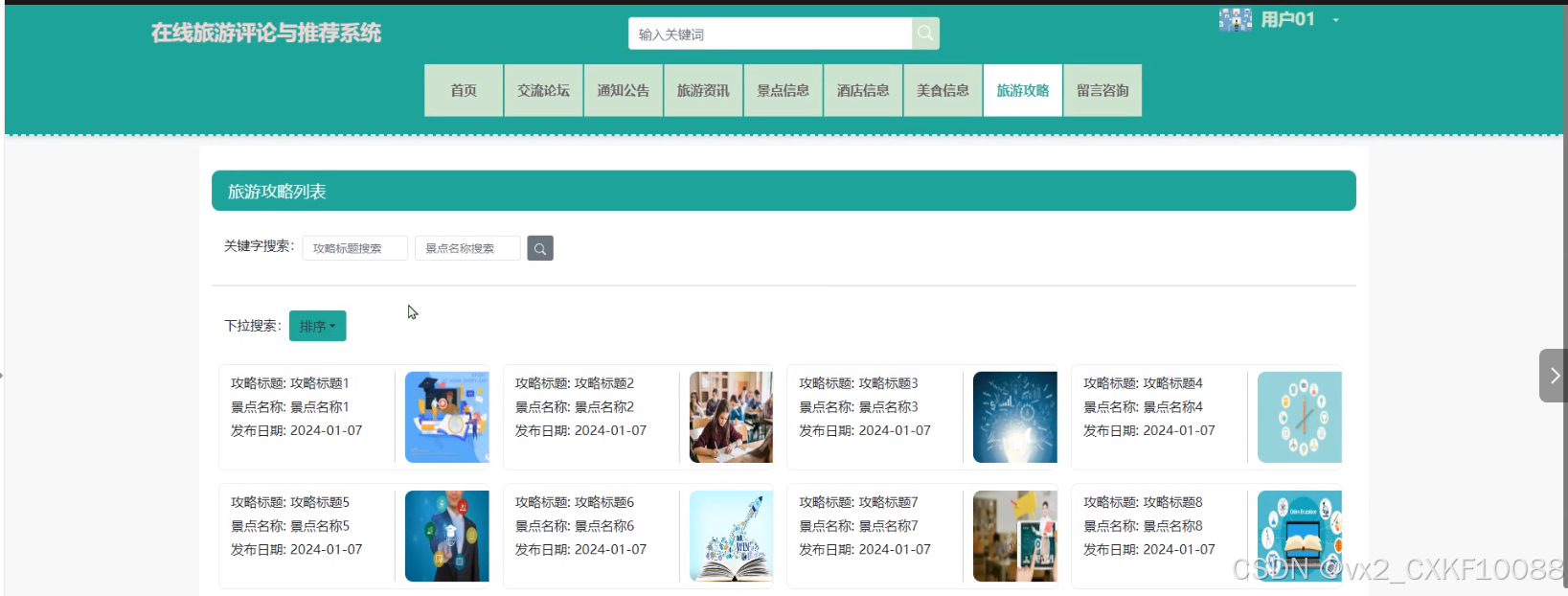1568x596 pixels.
Task: Open the 通知公告 tab
Action: [624, 90]
